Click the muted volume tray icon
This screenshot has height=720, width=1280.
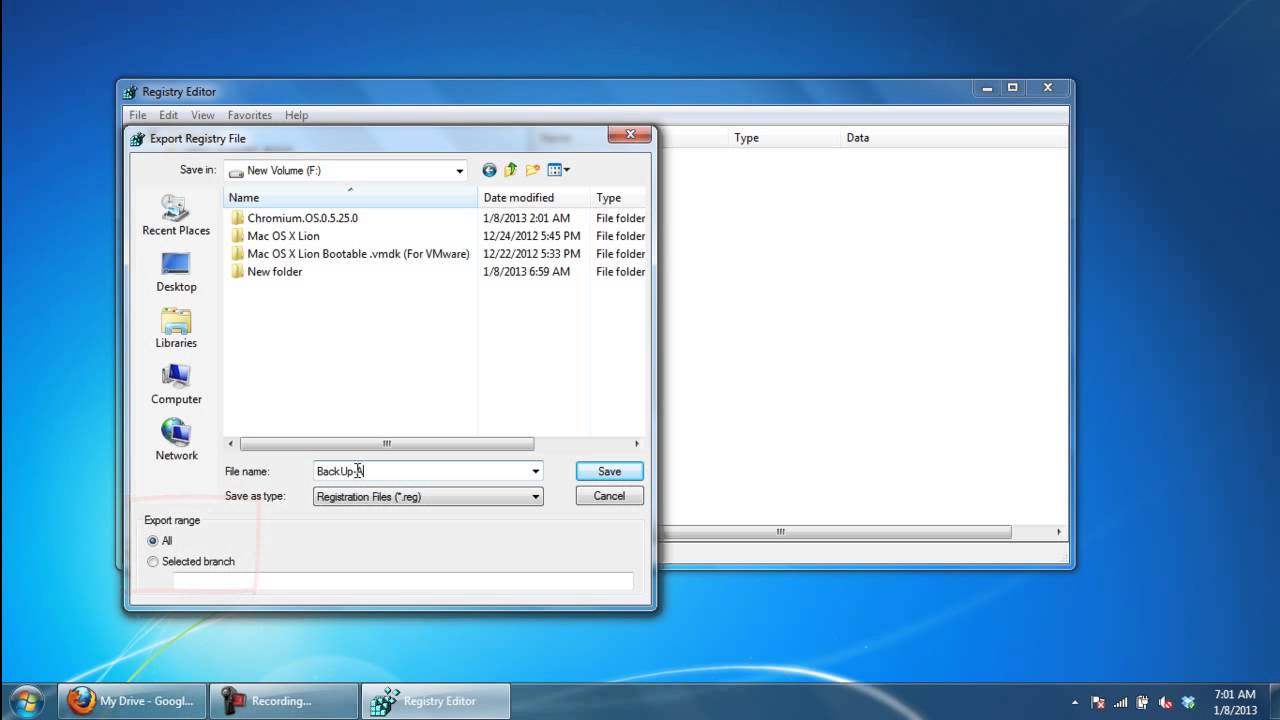coord(1165,702)
